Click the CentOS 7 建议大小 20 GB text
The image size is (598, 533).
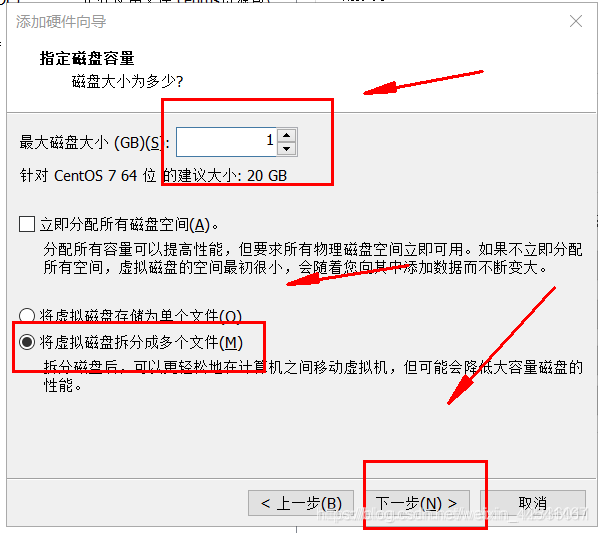point(153,176)
